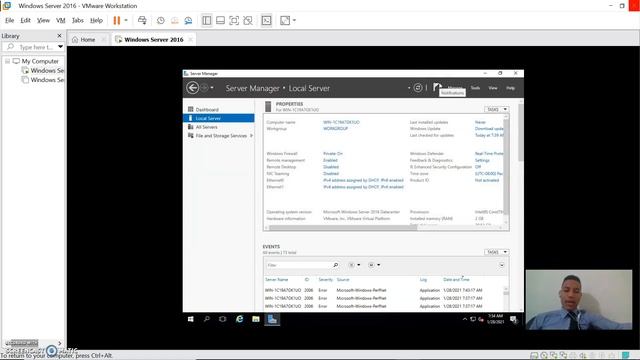640x360 pixels.
Task: Open the VMware File menu
Action: [9, 20]
